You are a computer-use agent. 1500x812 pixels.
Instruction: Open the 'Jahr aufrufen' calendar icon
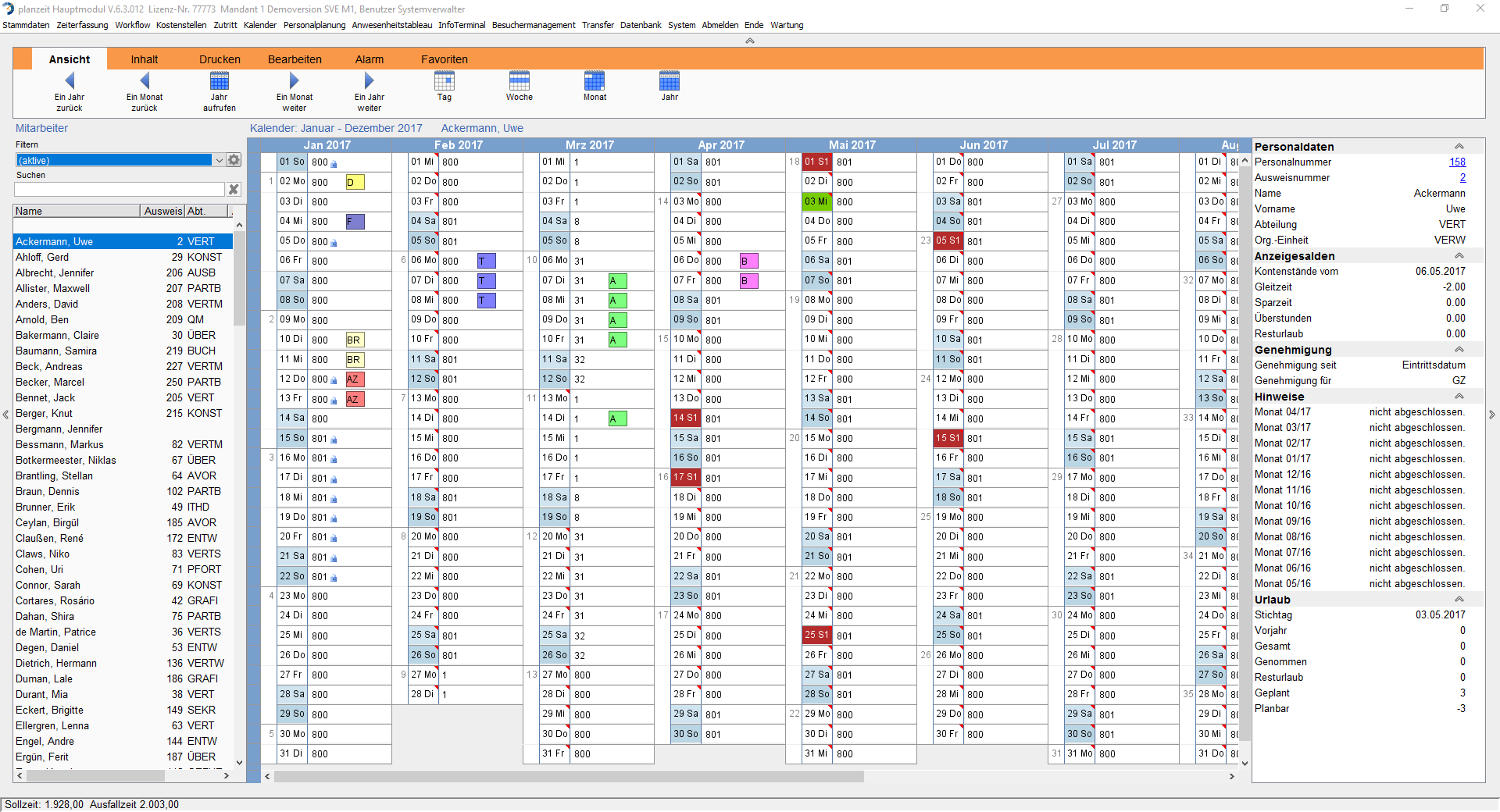click(220, 80)
